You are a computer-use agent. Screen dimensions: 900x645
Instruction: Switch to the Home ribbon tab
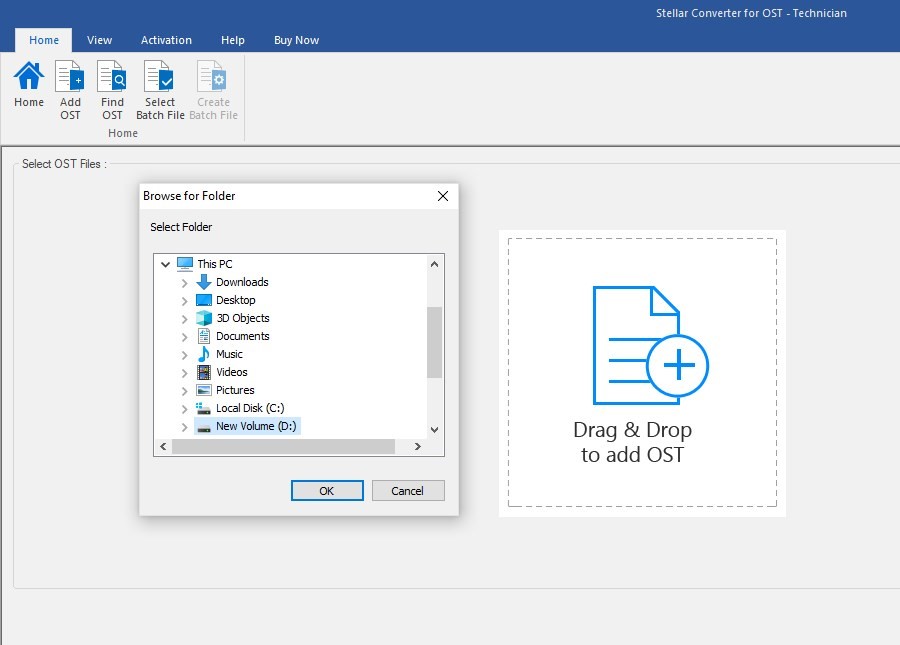pyautogui.click(x=44, y=40)
